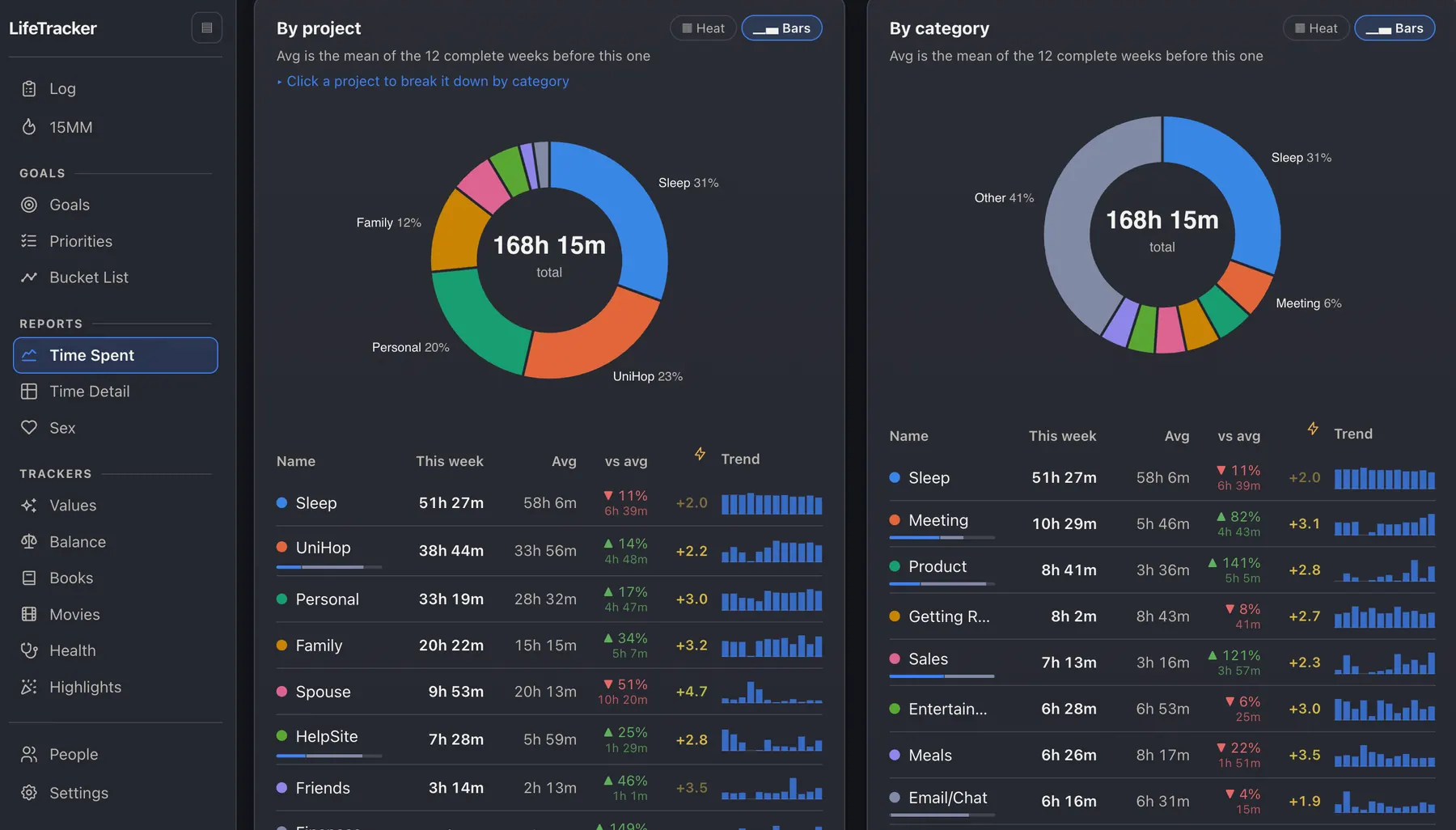The image size is (1456, 830).
Task: Expand Friends project row
Action: [549, 788]
